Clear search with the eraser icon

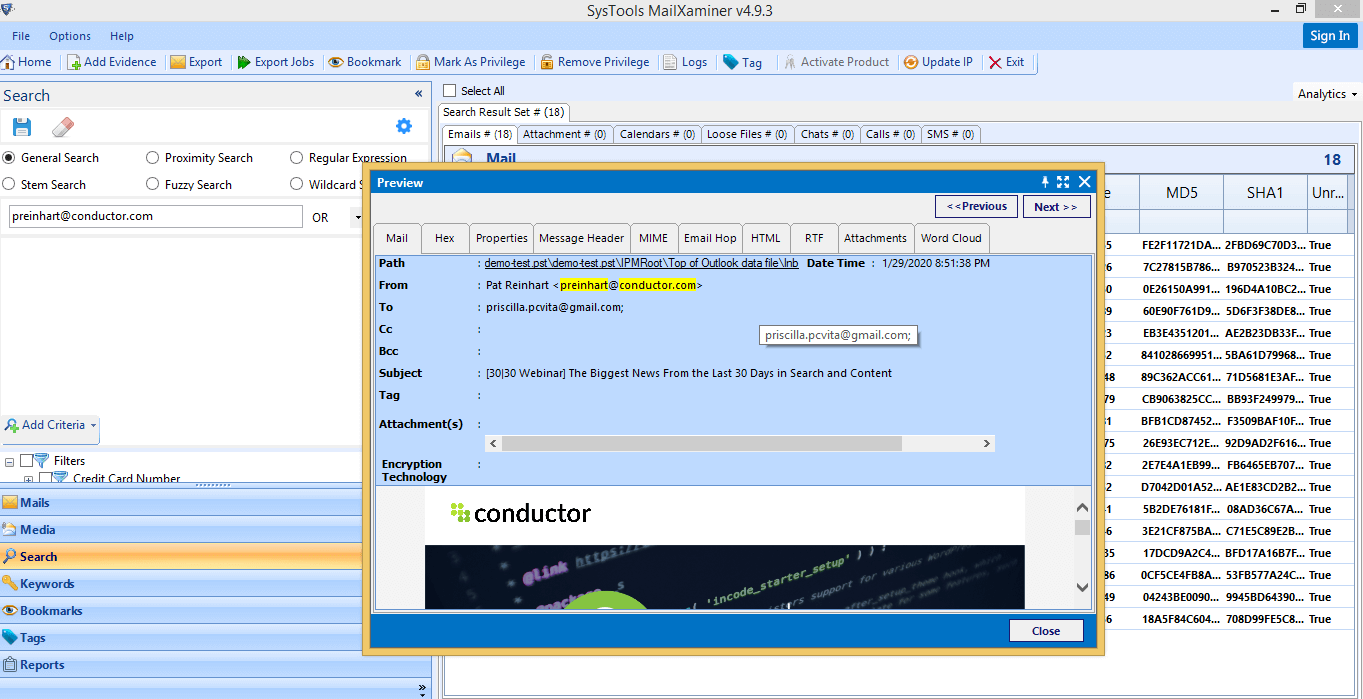tap(63, 126)
